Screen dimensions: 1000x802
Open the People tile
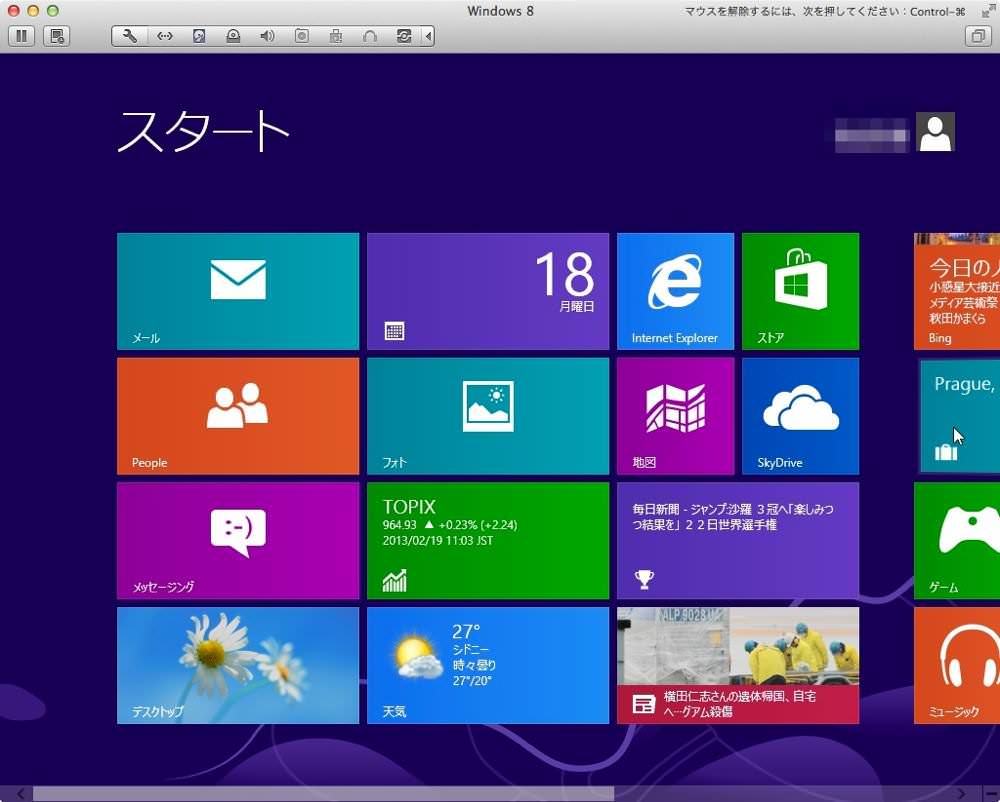pos(238,416)
